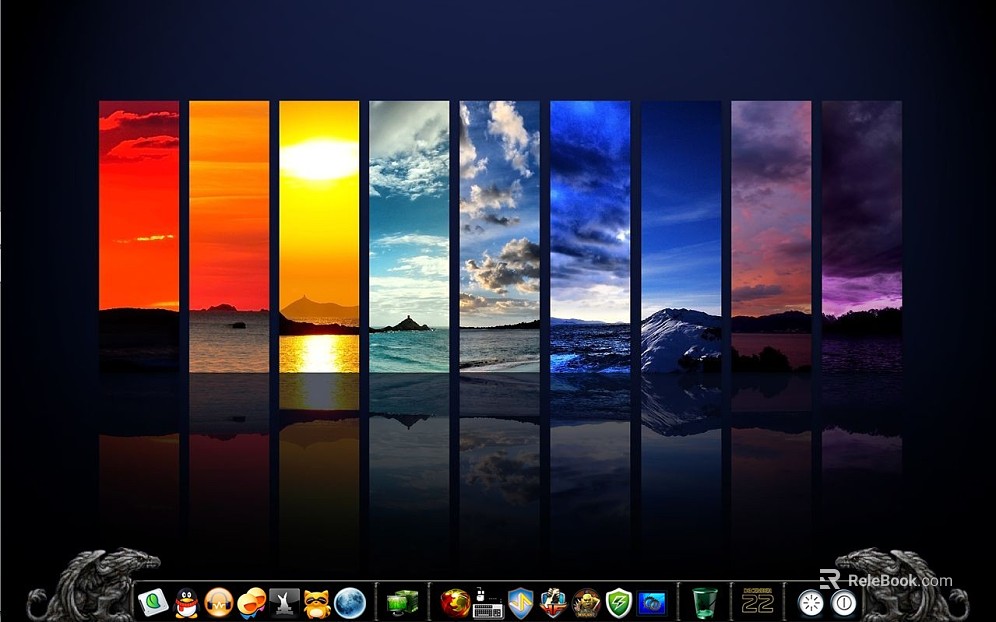Click the December 22 calendar widget
Viewport: 996px width, 622px height.
[758, 601]
